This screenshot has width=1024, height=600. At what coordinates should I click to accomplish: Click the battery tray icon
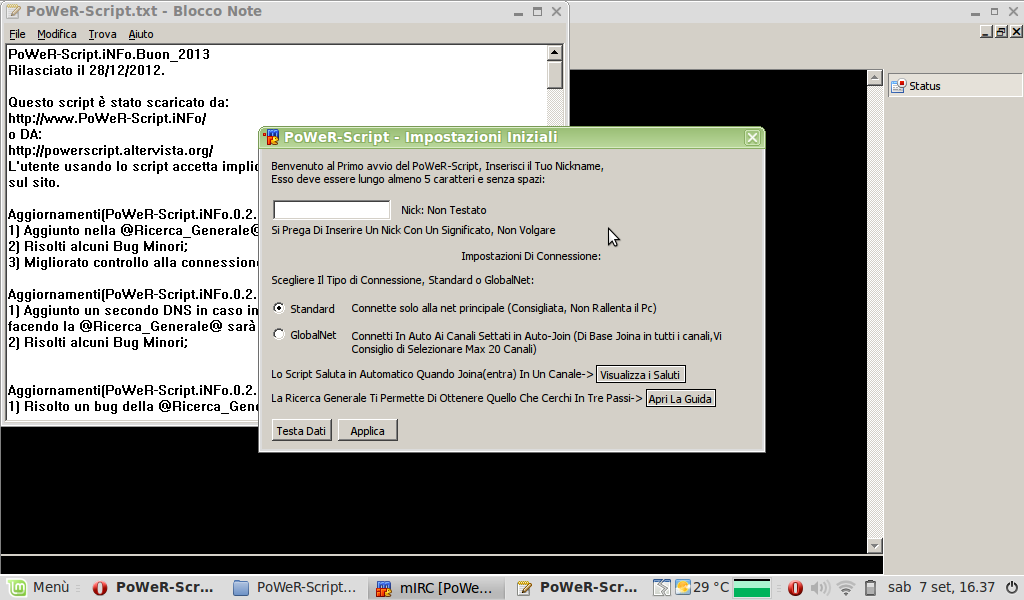(871, 588)
